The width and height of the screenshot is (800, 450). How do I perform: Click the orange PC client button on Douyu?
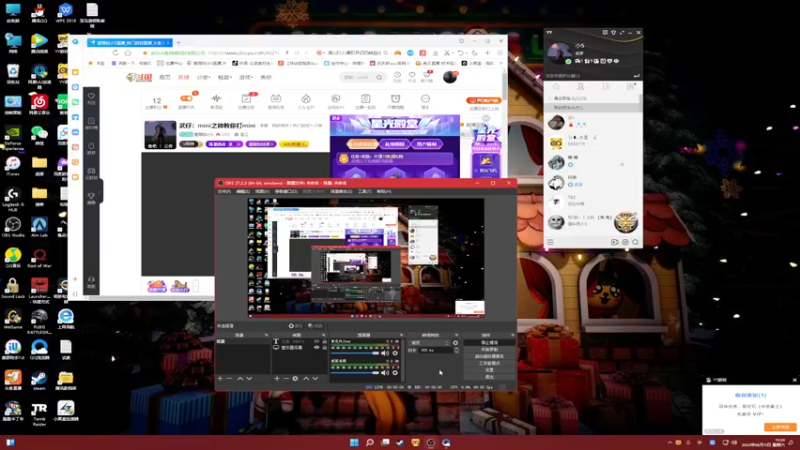(x=484, y=101)
